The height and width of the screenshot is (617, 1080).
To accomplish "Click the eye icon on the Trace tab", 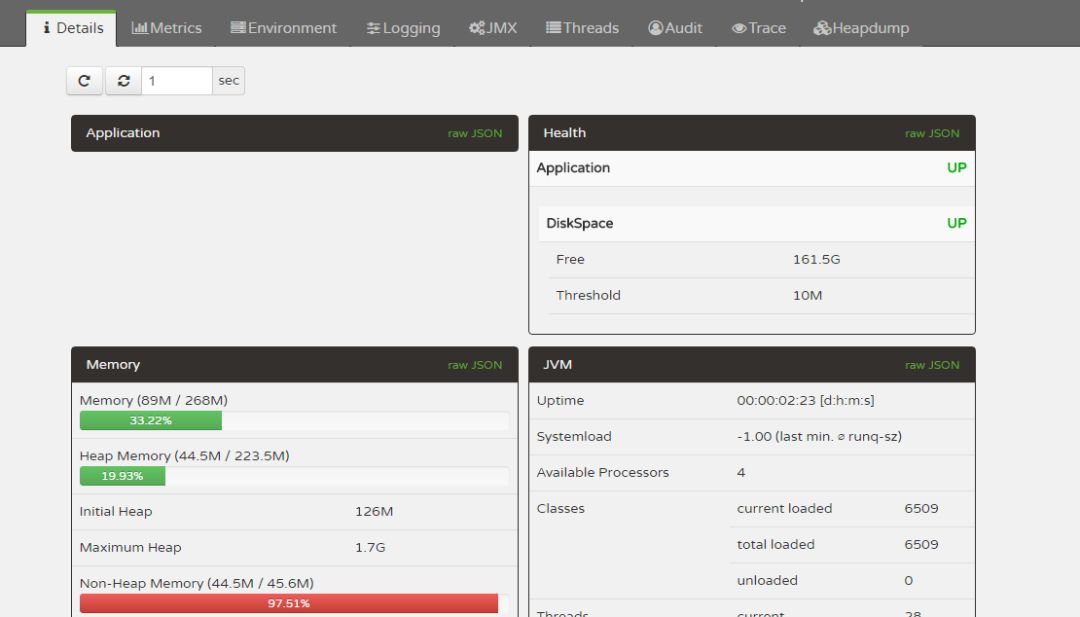I will point(737,28).
